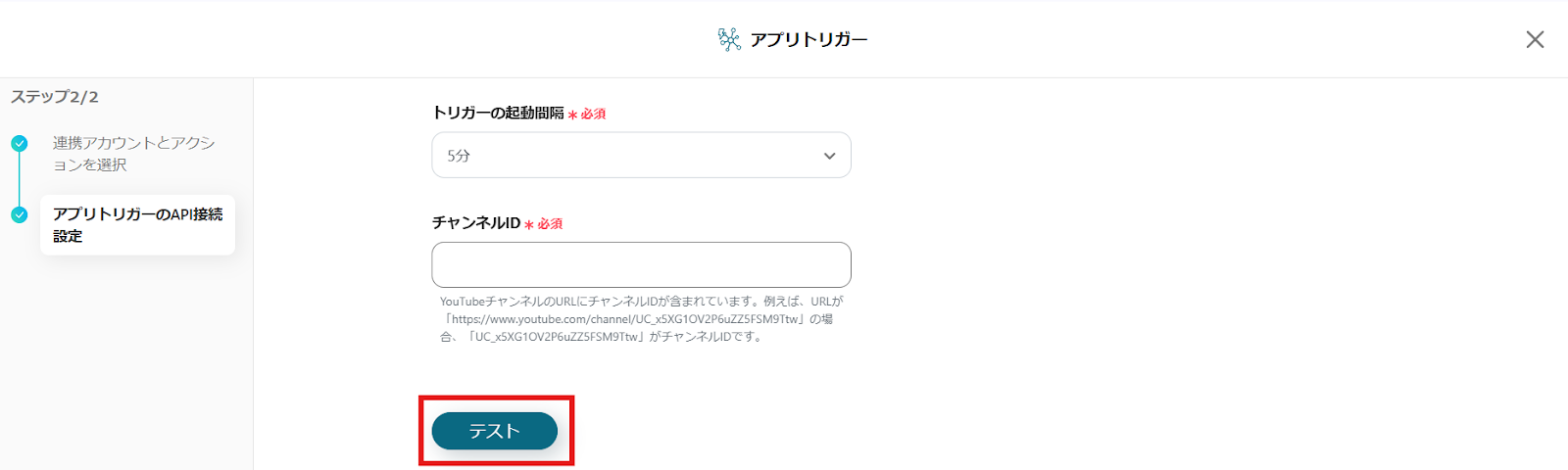Click the checkmark icon beside API接続設定 step
The height and width of the screenshot is (470, 1568).
(x=20, y=214)
